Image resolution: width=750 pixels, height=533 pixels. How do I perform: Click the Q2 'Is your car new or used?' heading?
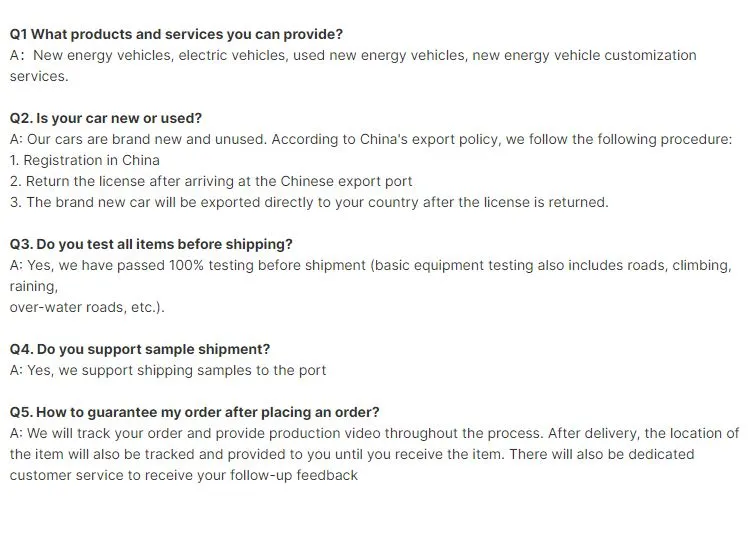[x=105, y=118]
